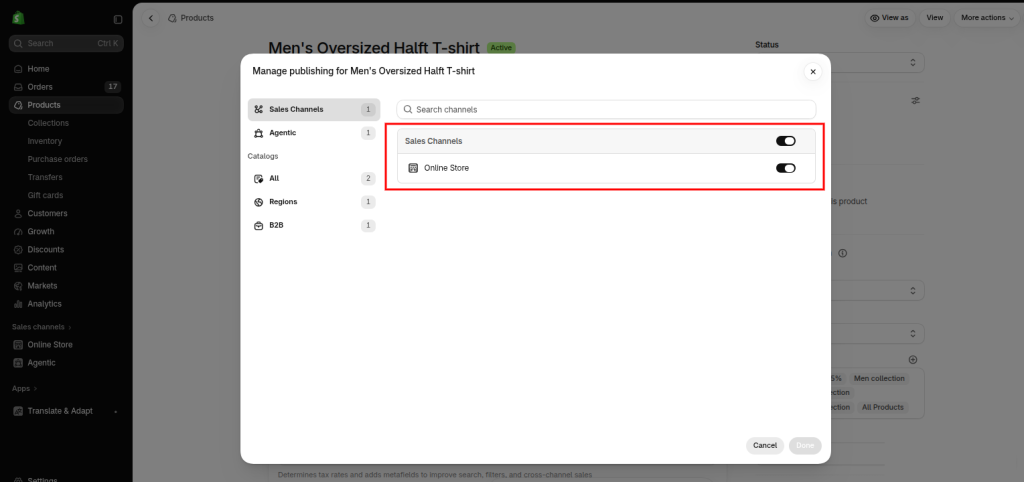Click the Growth icon in sidebar
Screen dimensions: 1024x482
coord(18,232)
